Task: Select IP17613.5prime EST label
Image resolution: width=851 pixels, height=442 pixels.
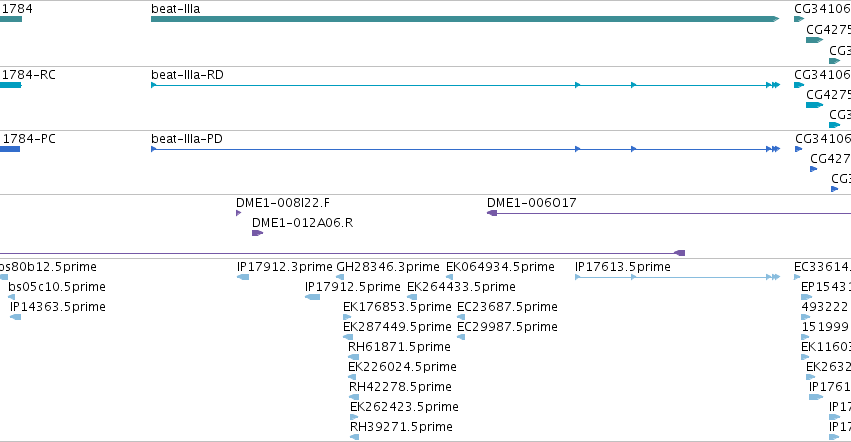Action: point(623,267)
